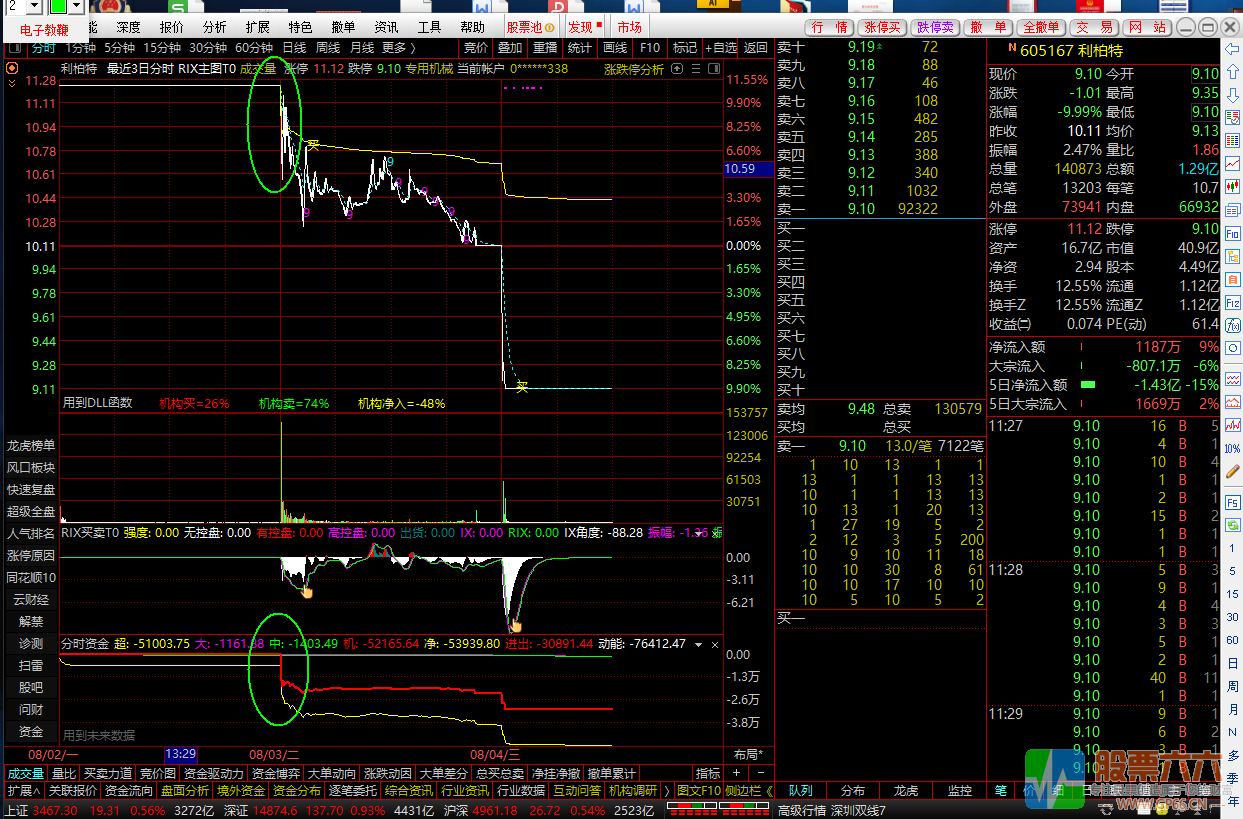Viewport: 1243px width, 819px height.
Task: Toggle the 统计 statistics view
Action: point(580,47)
